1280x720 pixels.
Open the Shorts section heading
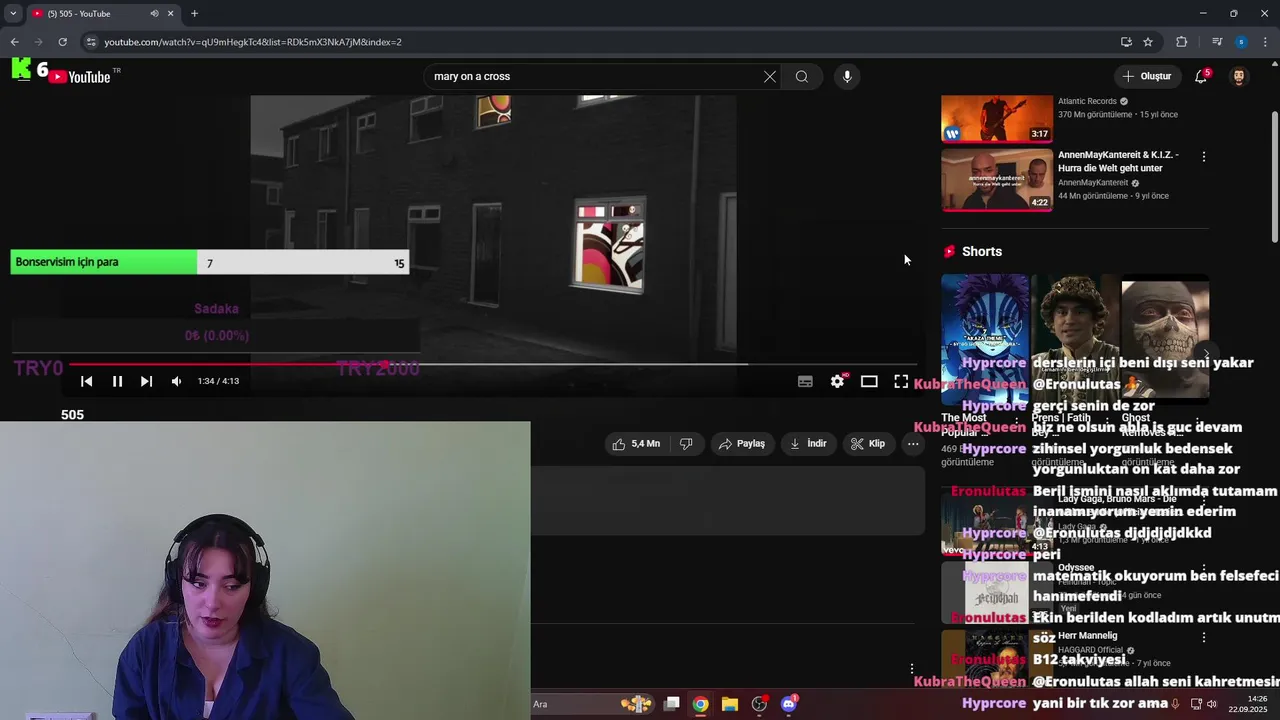click(x=981, y=252)
